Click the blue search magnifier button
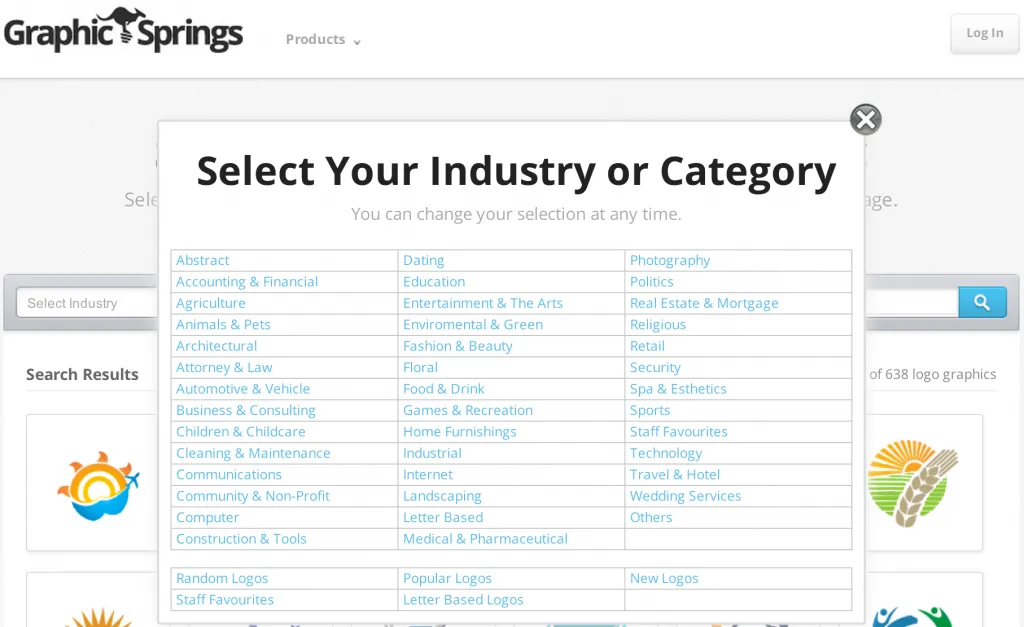Viewport: 1024px width, 627px height. pyautogui.click(x=982, y=302)
